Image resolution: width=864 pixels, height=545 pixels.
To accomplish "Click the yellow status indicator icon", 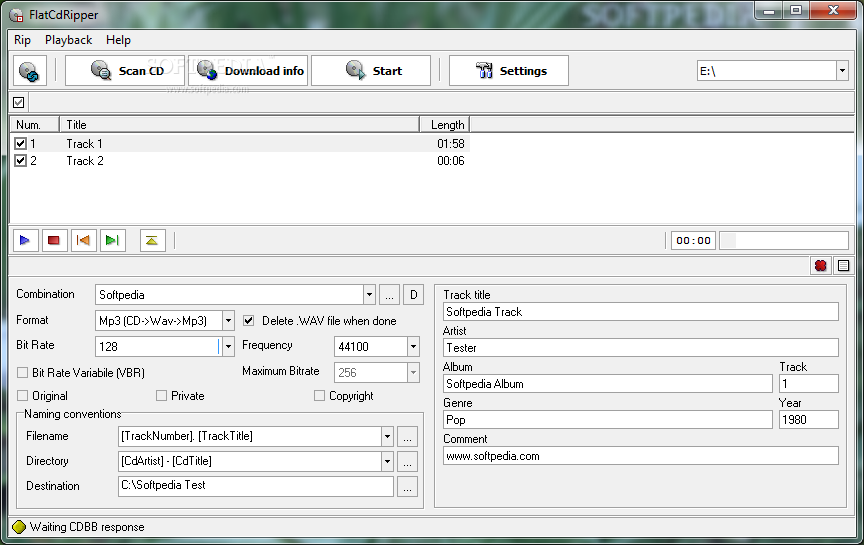I will click(x=19, y=527).
